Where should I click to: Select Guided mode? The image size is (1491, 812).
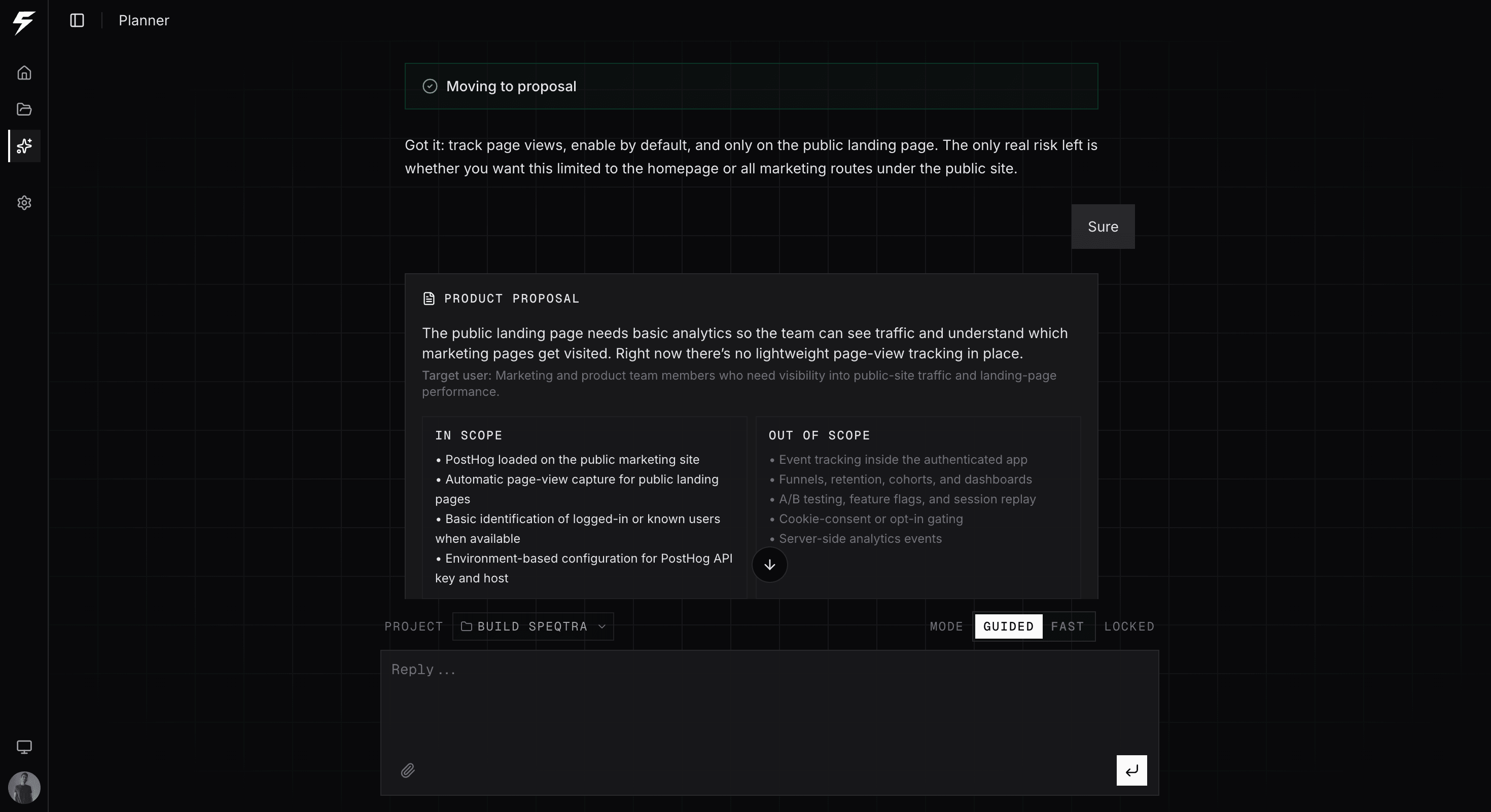(x=1008, y=626)
